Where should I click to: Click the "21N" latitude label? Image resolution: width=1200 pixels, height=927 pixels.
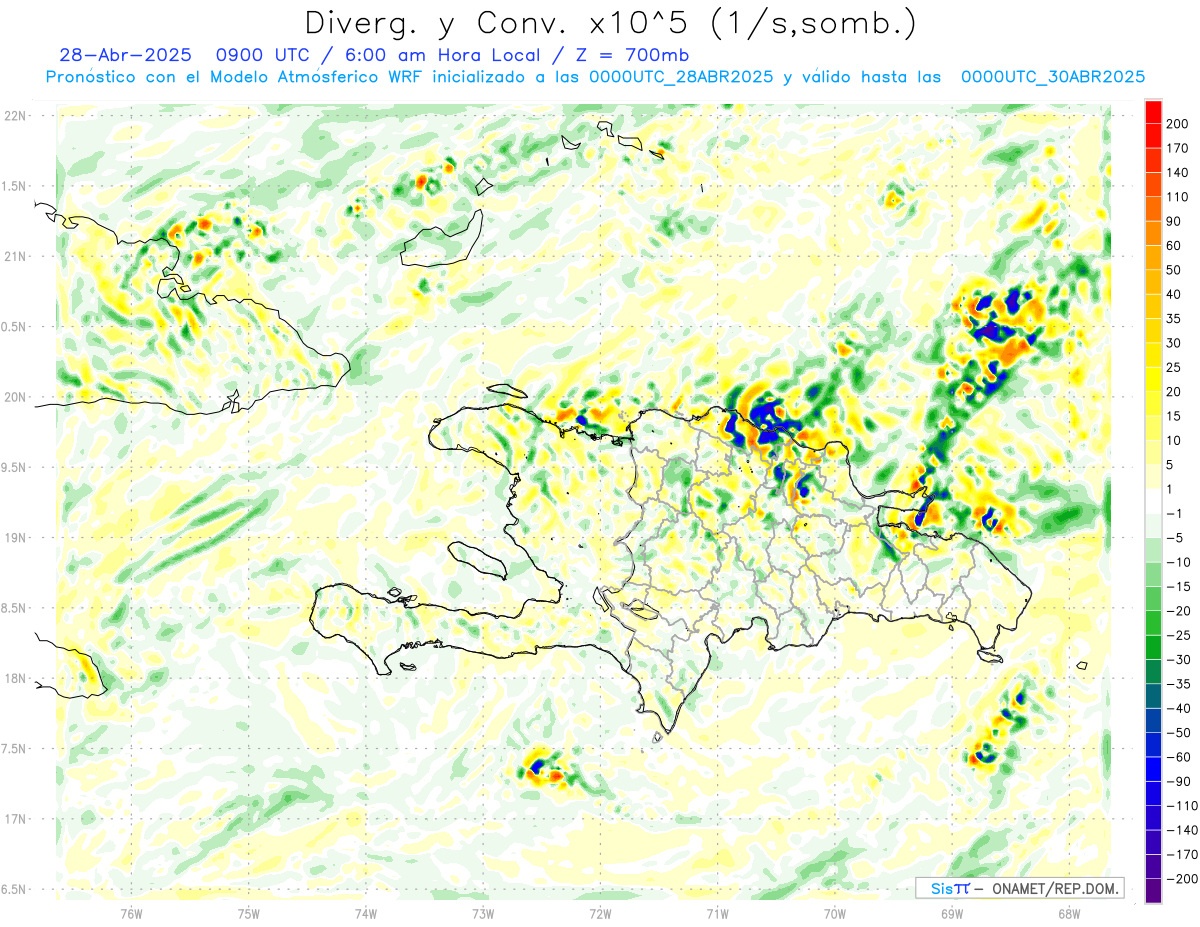tap(15, 256)
